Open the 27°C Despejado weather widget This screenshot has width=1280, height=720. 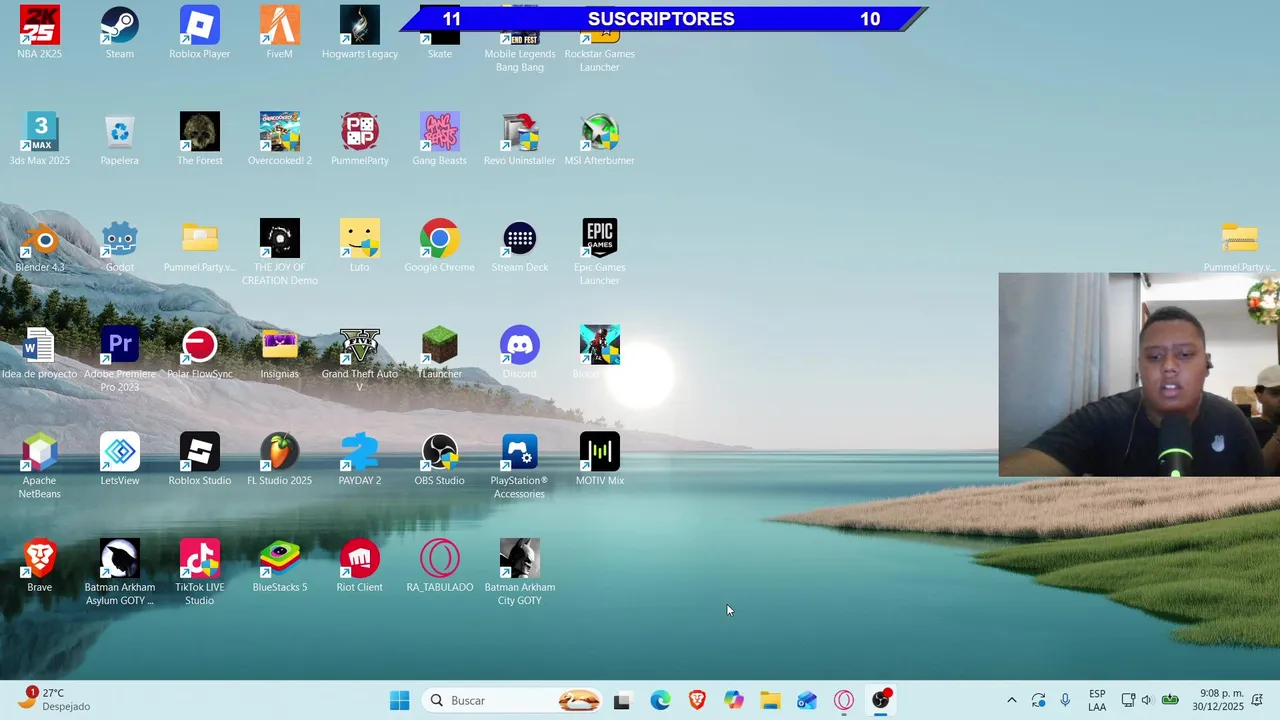(56, 699)
